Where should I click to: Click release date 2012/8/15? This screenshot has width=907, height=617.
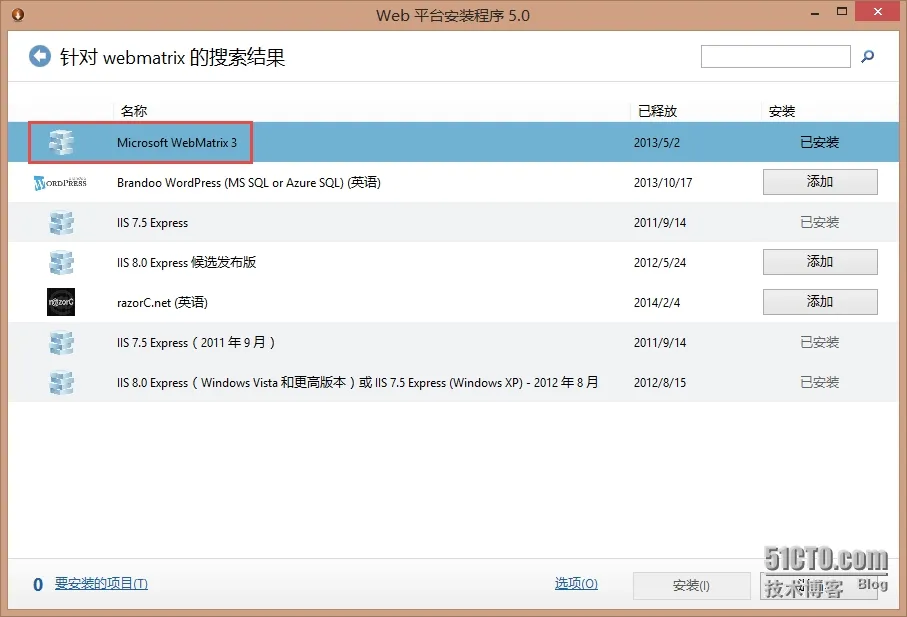(659, 382)
